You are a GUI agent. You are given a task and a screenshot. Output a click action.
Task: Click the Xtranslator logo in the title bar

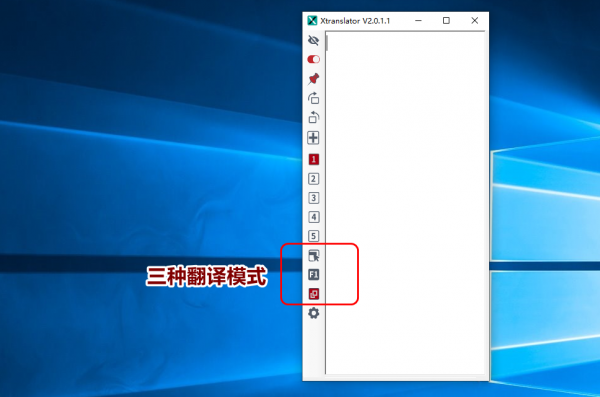coord(312,21)
